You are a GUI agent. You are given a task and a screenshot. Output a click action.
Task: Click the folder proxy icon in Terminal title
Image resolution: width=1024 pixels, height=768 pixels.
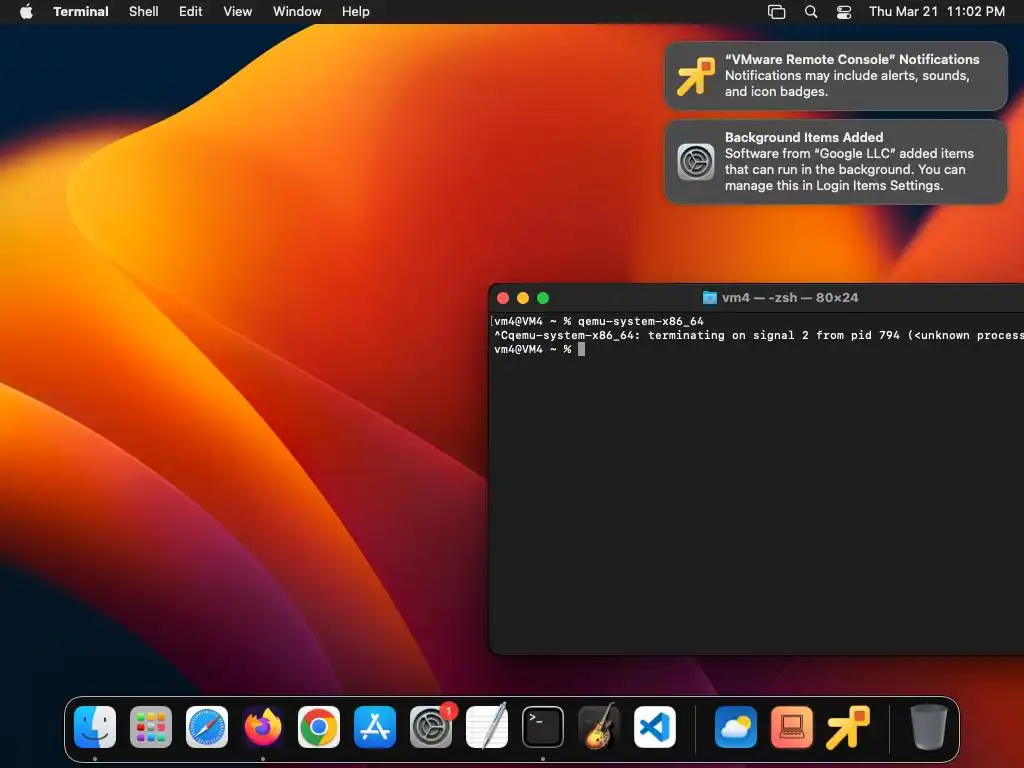[709, 298]
